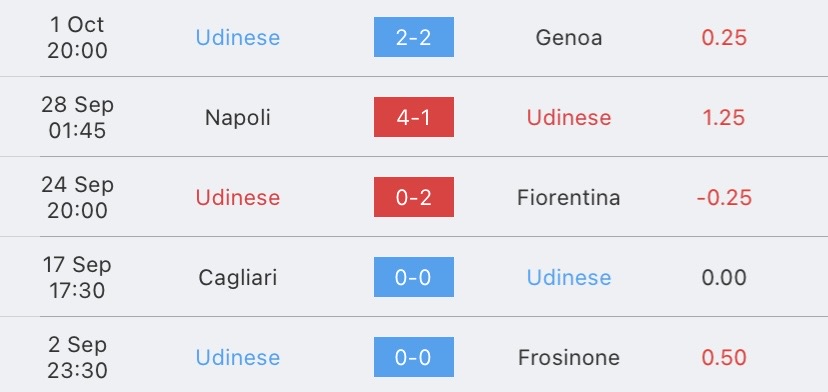Select Udinese in the 28 Sep match row
828x392 pixels.
coord(569,117)
